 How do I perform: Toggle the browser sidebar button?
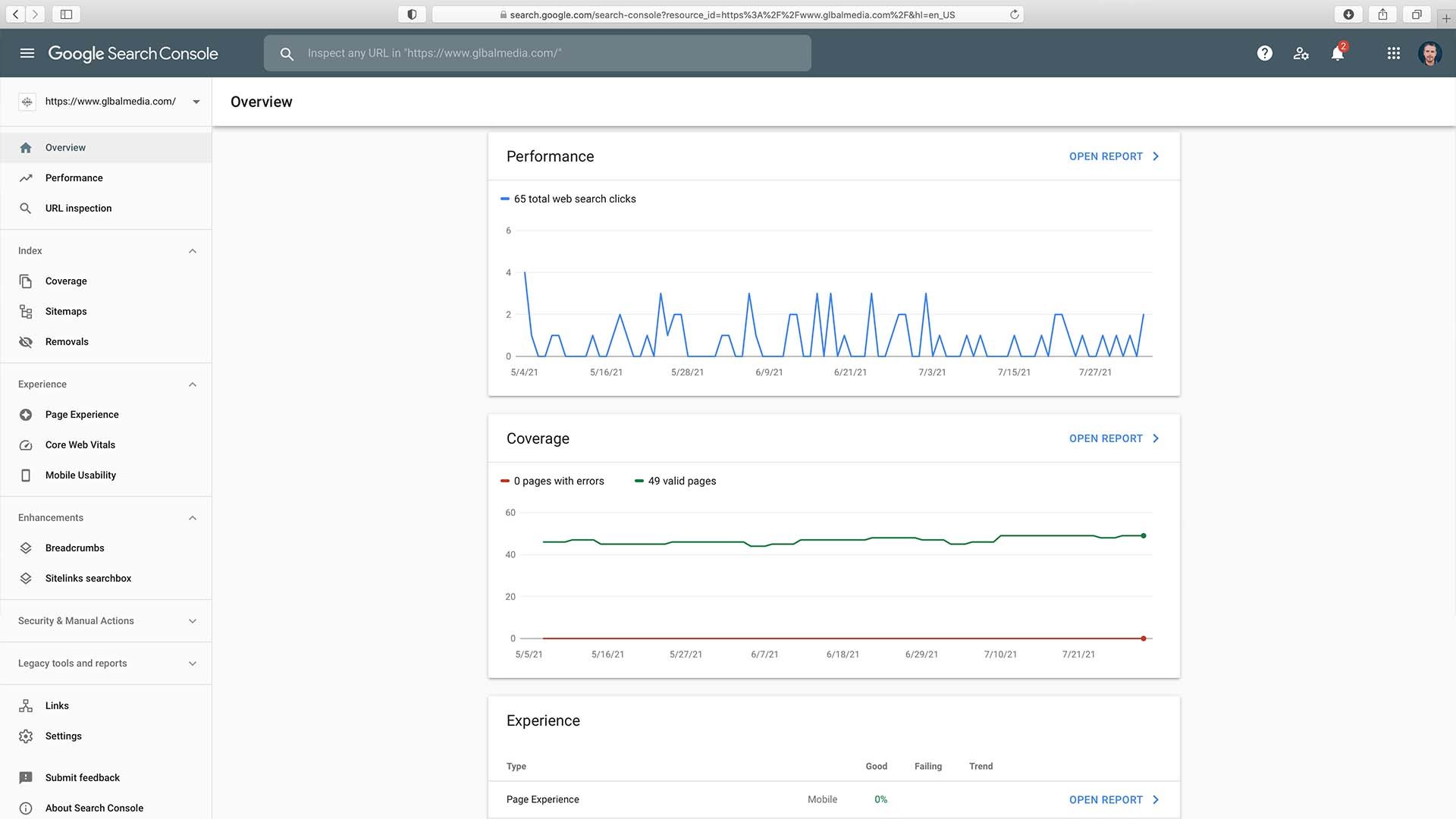point(66,14)
